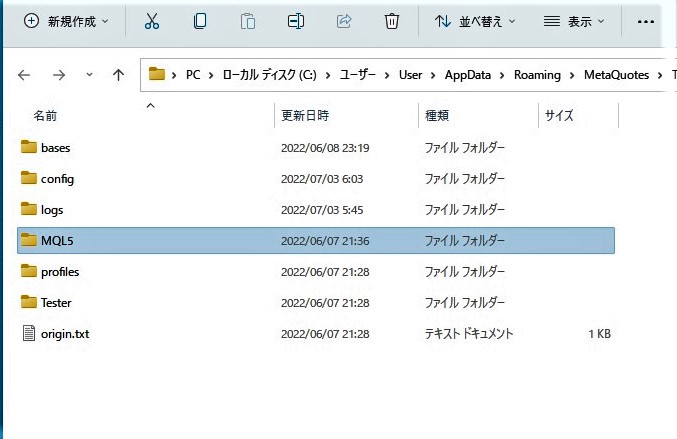This screenshot has width=677, height=439.
Task: Sort by 名前 column header
Action: coord(46,116)
